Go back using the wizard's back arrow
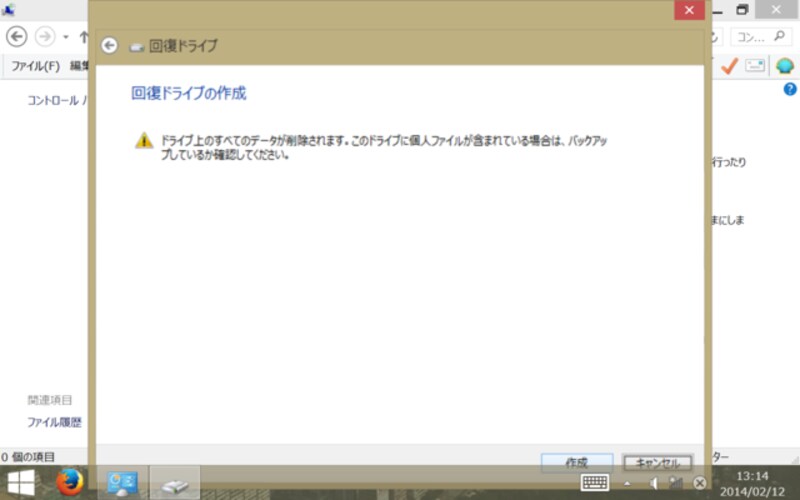800x500 pixels. tap(109, 45)
